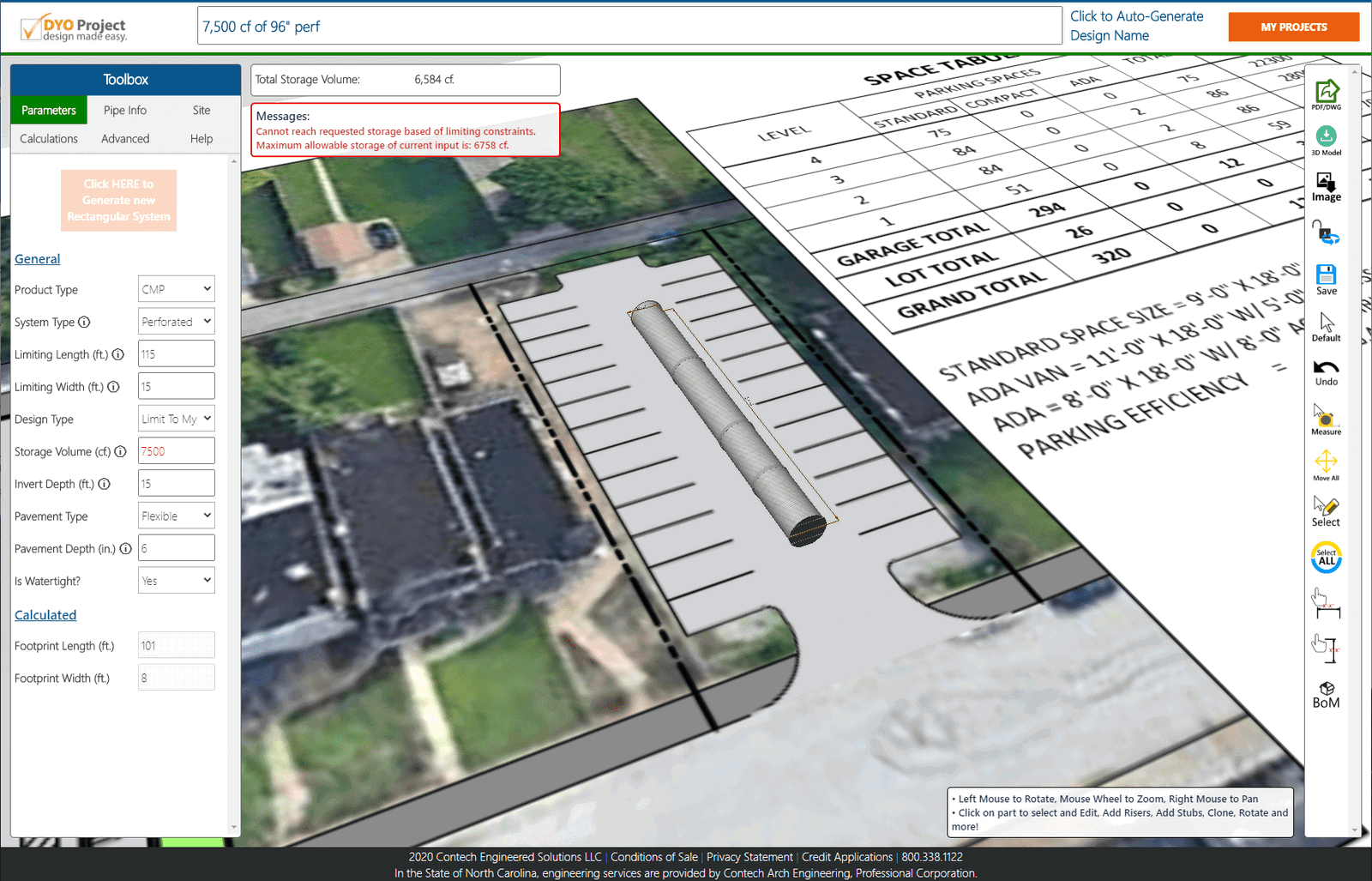Expand the System Type dropdown
This screenshot has width=1372, height=881.
pyautogui.click(x=176, y=322)
